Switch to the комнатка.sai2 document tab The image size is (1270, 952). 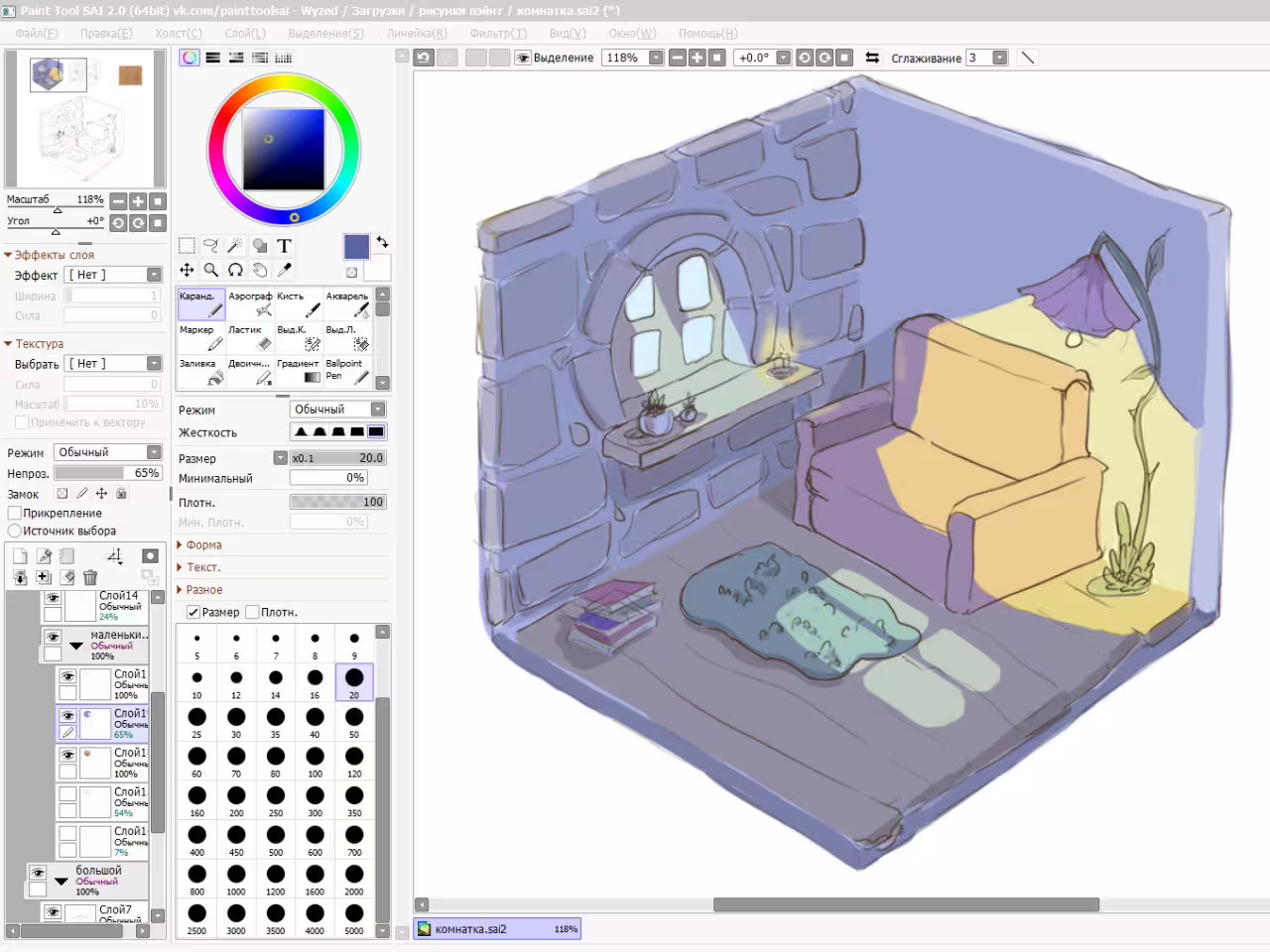pyautogui.click(x=497, y=929)
